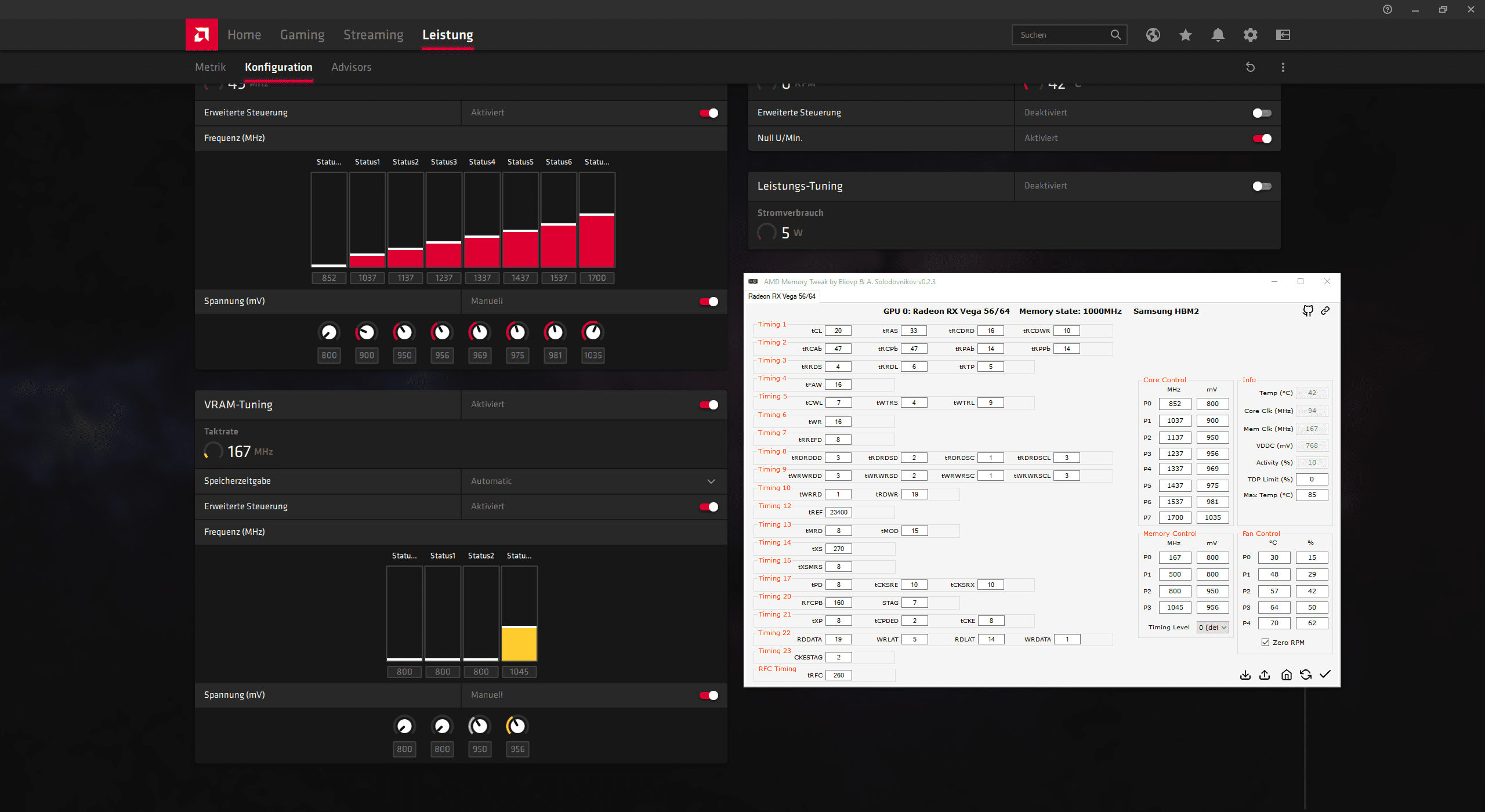Click tREF field showing 23400
This screenshot has width=1485, height=812.
[838, 512]
